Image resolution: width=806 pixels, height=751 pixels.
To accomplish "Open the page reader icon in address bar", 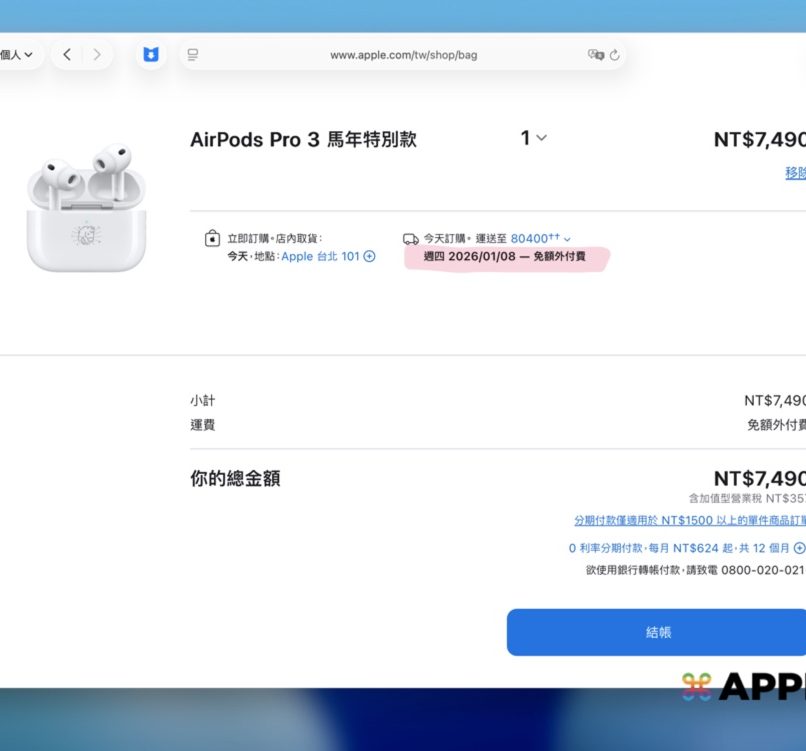I will [x=193, y=55].
